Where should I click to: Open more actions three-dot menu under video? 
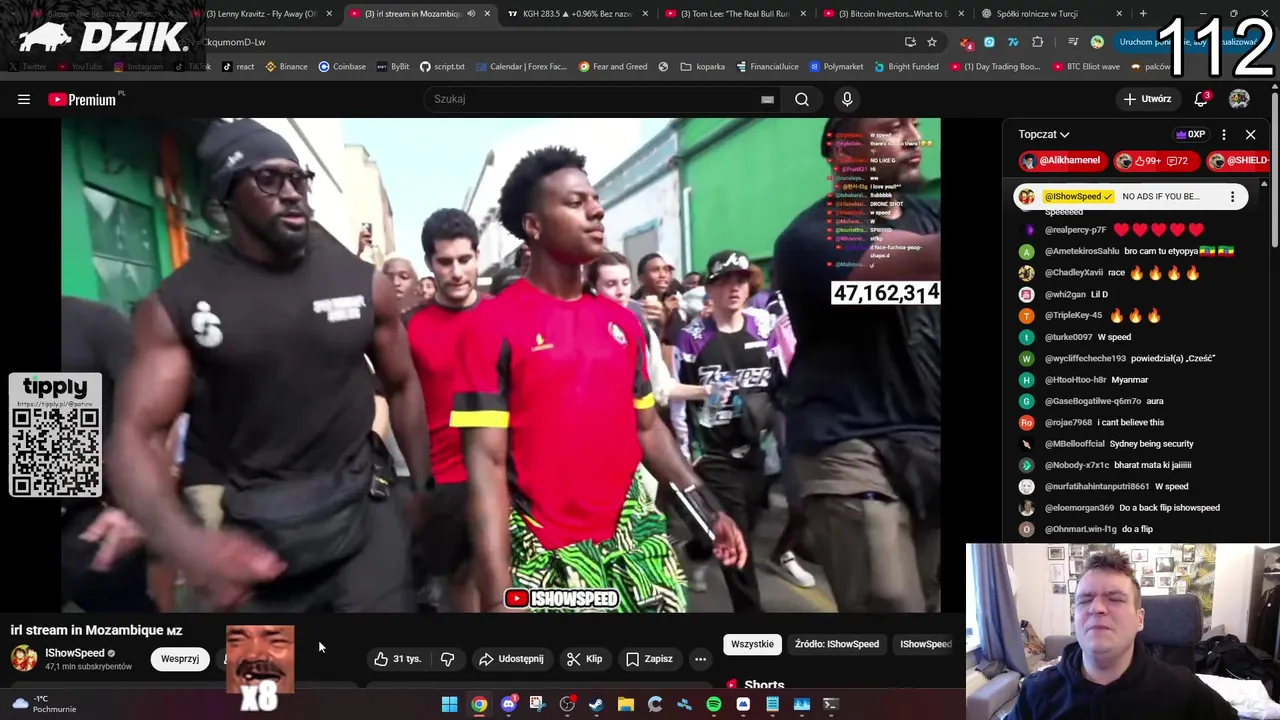point(700,659)
